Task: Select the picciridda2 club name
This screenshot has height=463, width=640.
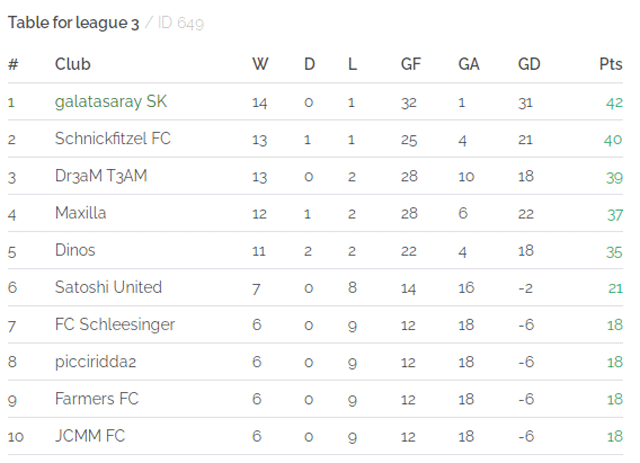Action: (x=96, y=362)
